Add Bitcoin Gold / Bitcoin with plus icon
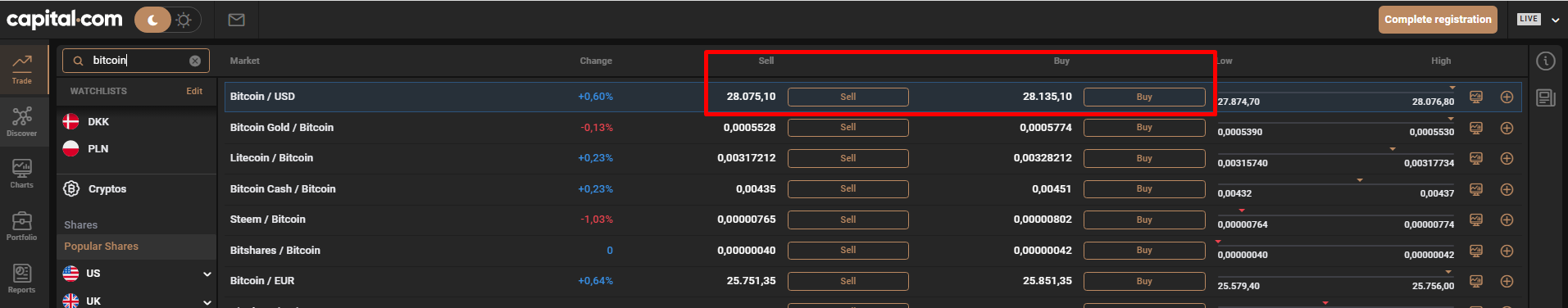This screenshot has height=308, width=1568. tap(1507, 128)
